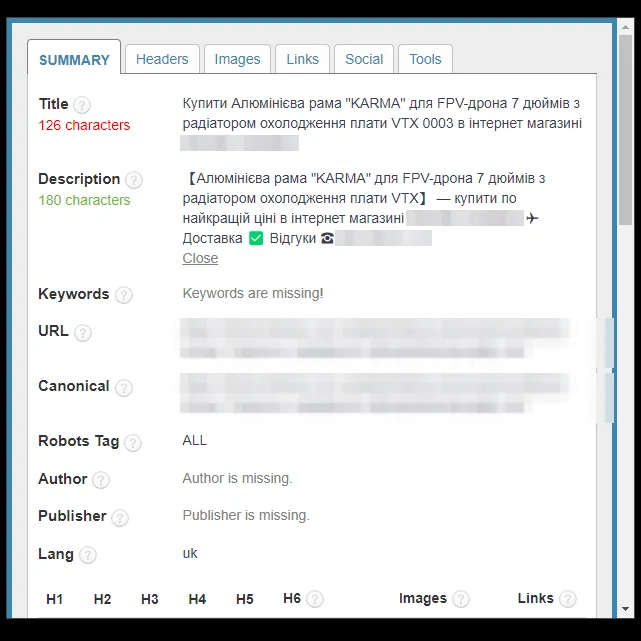Click the help icon next to Canonical
The width and height of the screenshot is (641, 641).
pyautogui.click(x=123, y=388)
